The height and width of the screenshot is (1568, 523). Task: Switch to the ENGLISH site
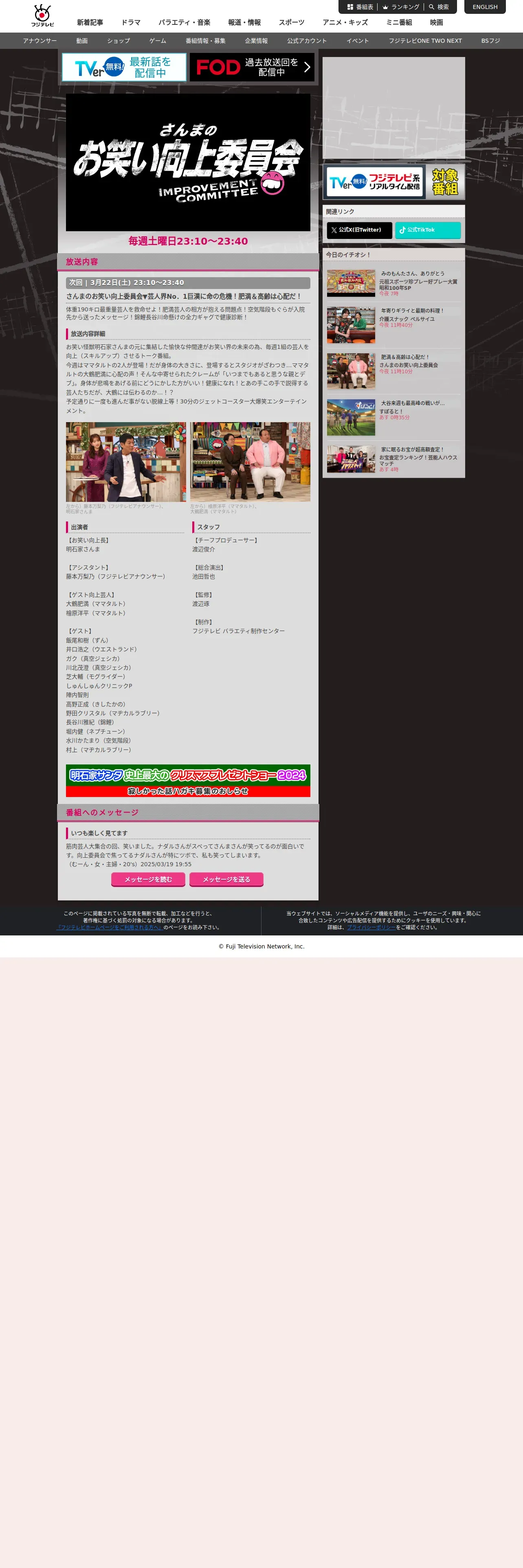click(x=485, y=7)
